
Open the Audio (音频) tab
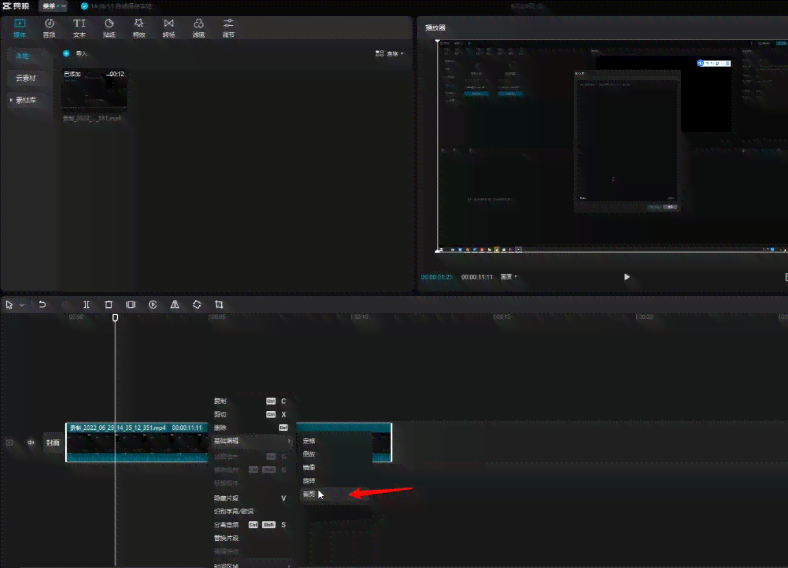[49, 28]
